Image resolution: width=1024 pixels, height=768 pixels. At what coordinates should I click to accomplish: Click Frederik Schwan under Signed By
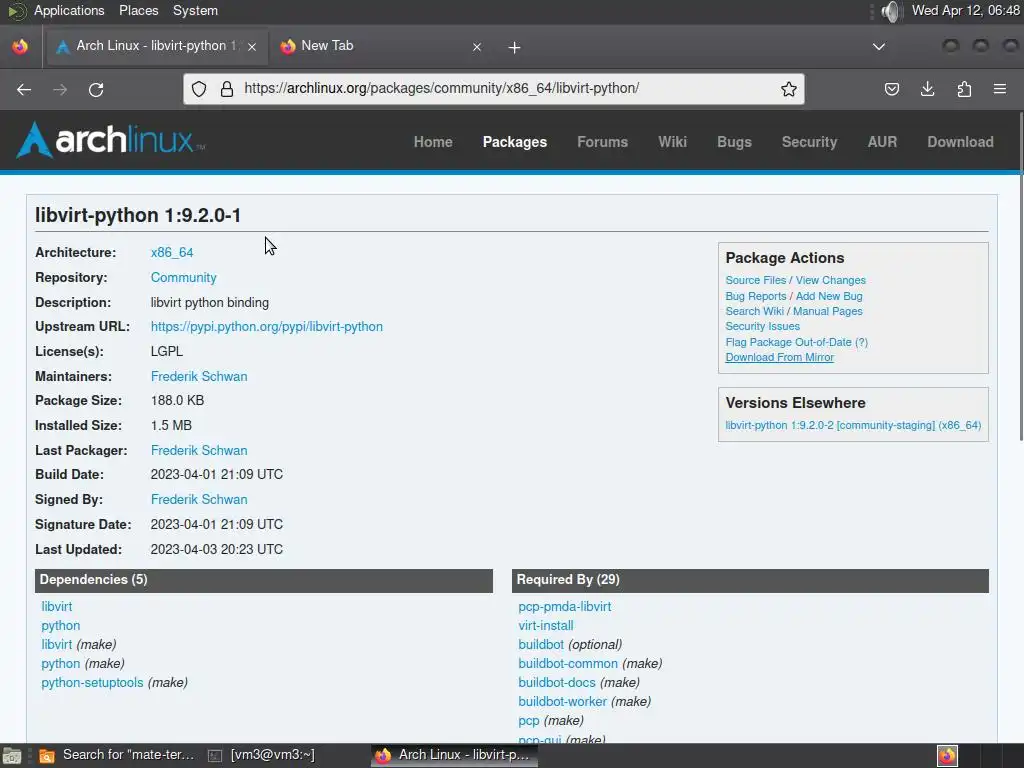point(199,500)
